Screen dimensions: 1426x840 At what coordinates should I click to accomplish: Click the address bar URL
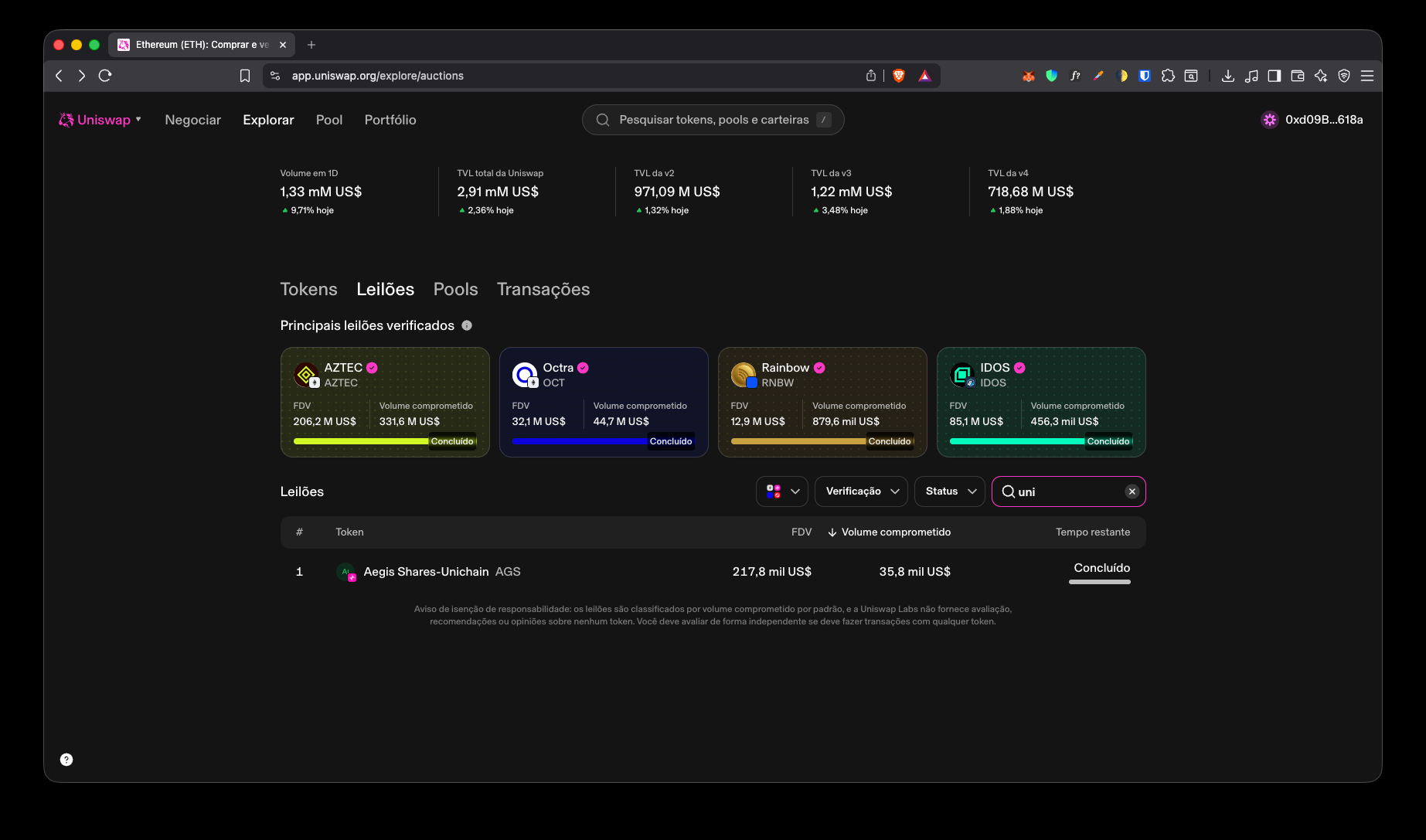(378, 76)
